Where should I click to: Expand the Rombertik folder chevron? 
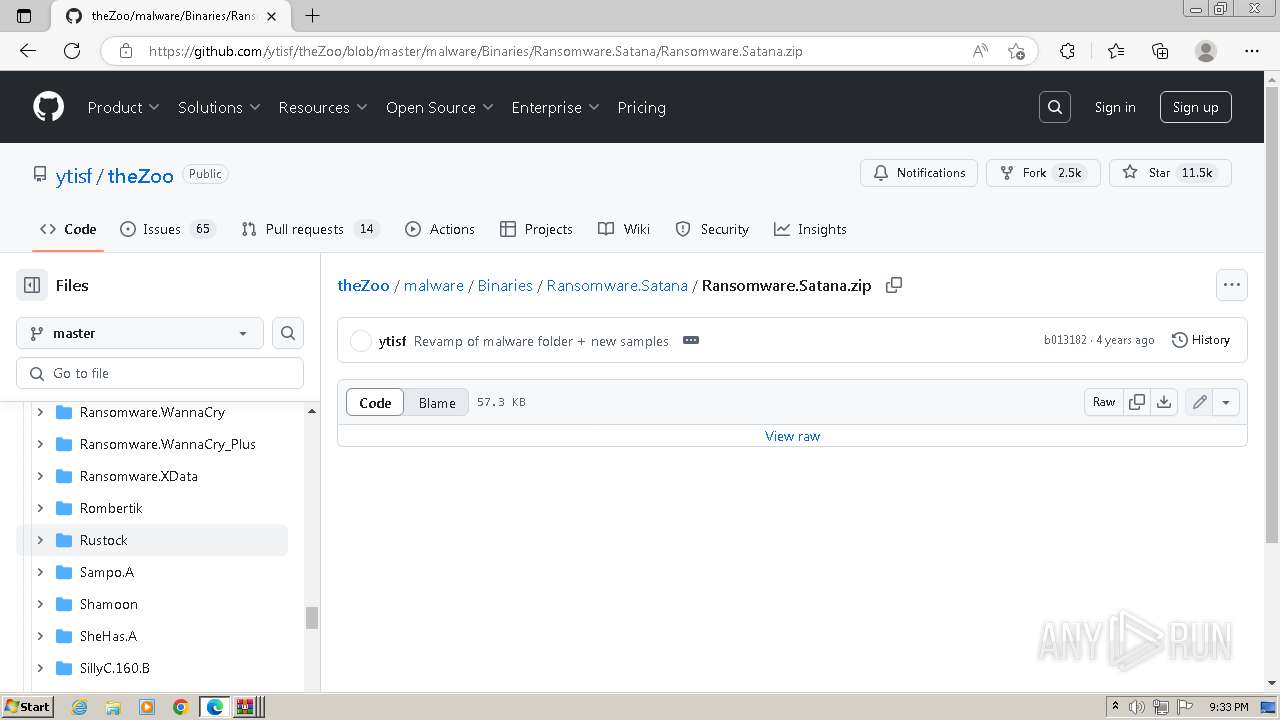tap(40, 508)
